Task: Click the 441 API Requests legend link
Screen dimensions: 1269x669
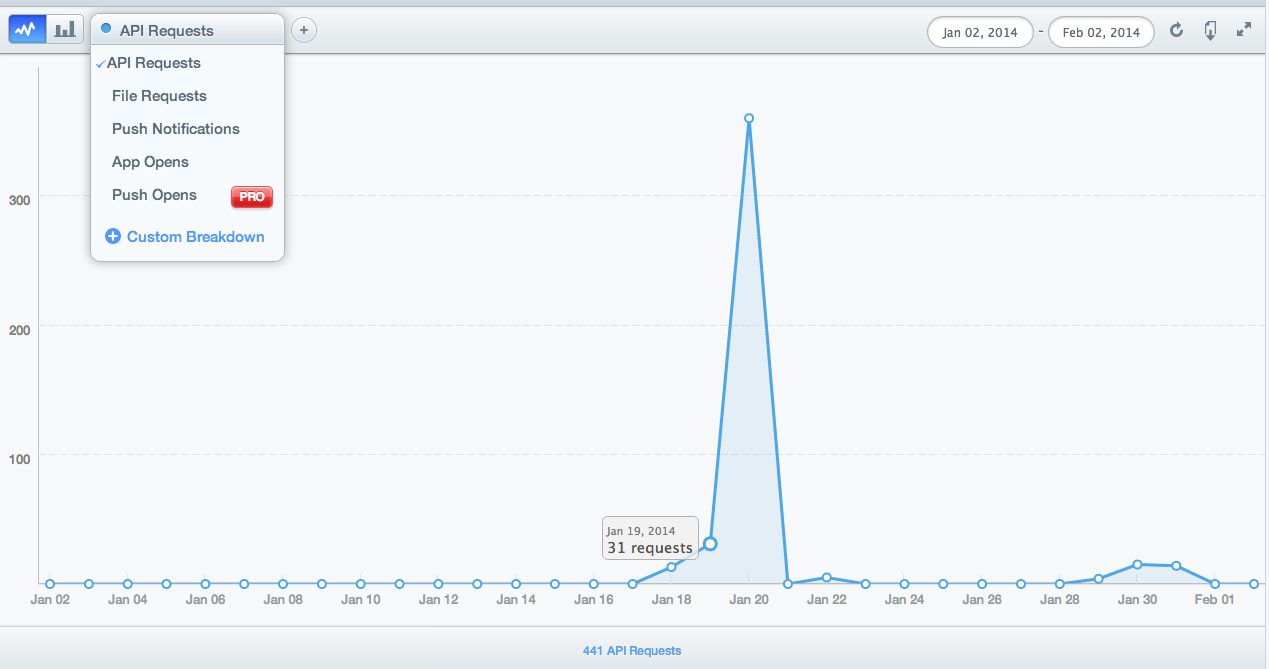Action: tap(632, 650)
